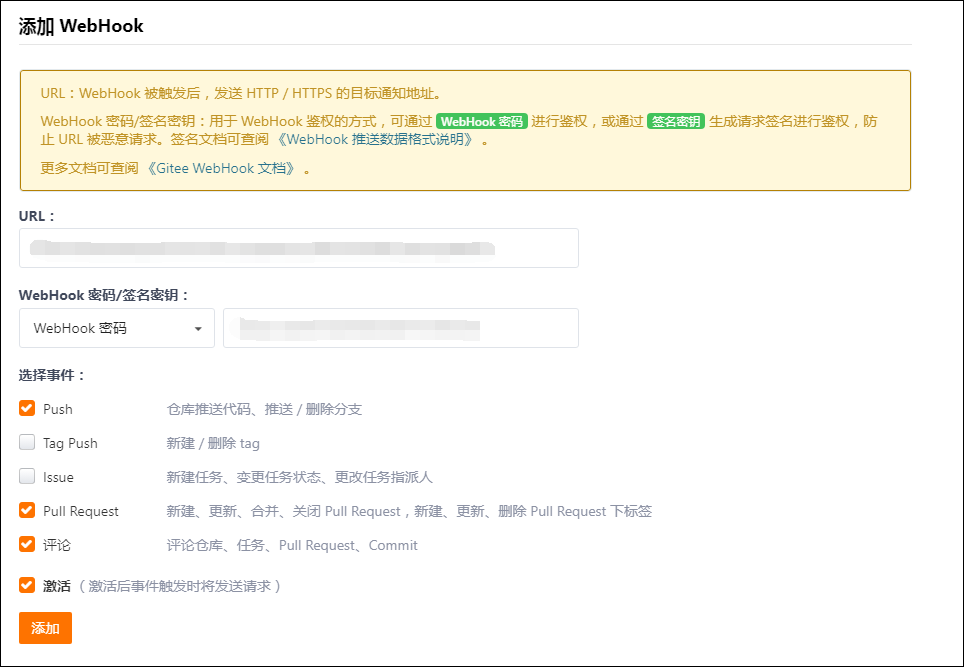This screenshot has height=667, width=964.
Task: Click the 选择事件 section label
Action: [x=52, y=375]
